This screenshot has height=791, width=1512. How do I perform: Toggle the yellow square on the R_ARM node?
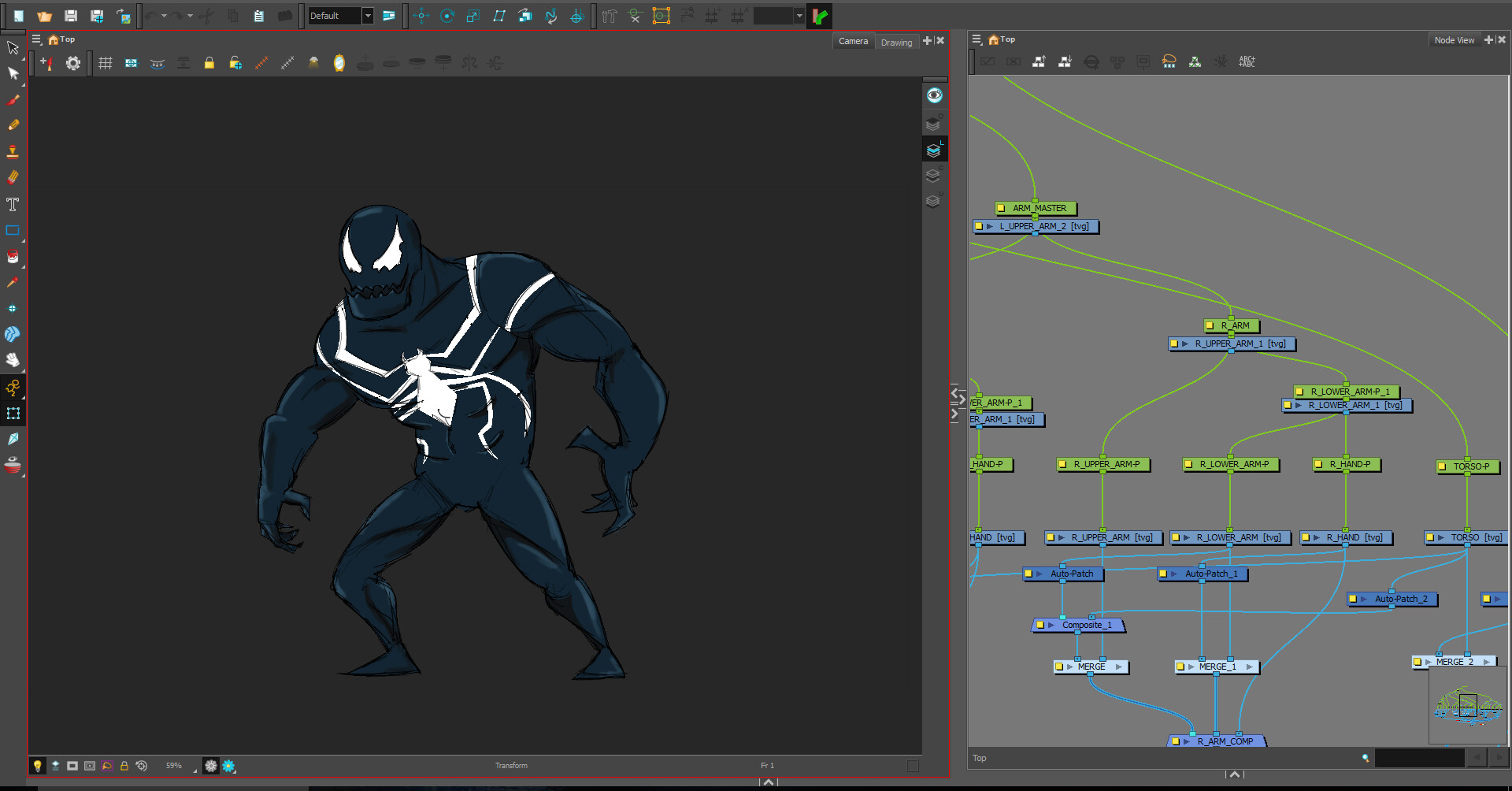1210,325
